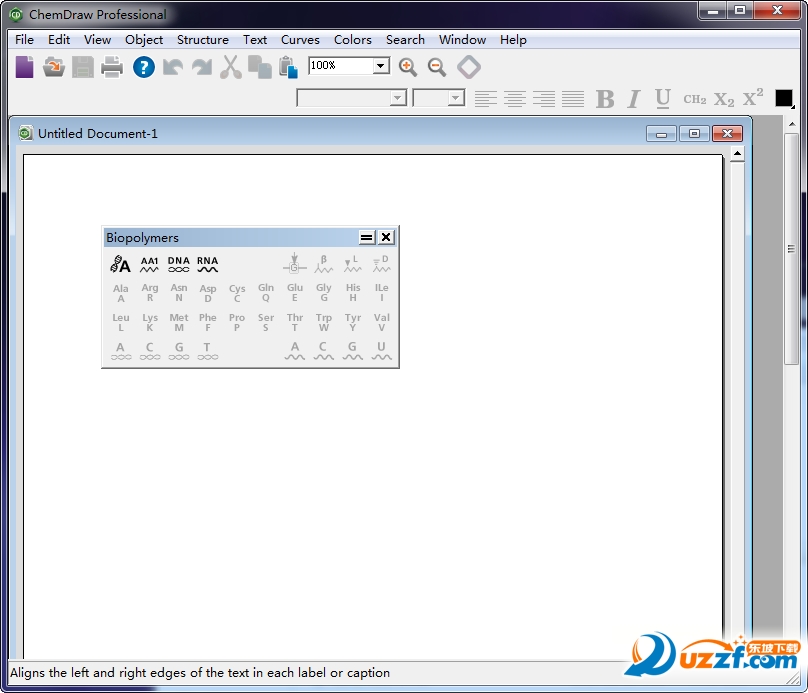Open the font name dropdown
This screenshot has width=808, height=693.
(x=397, y=98)
